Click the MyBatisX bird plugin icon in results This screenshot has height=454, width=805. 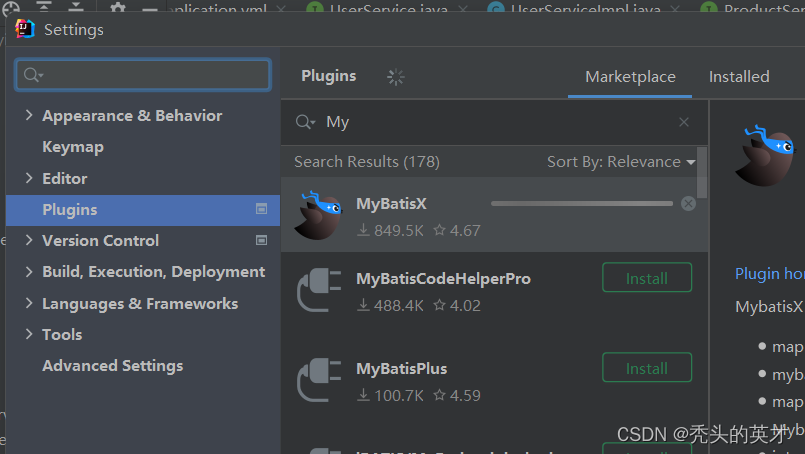(318, 215)
